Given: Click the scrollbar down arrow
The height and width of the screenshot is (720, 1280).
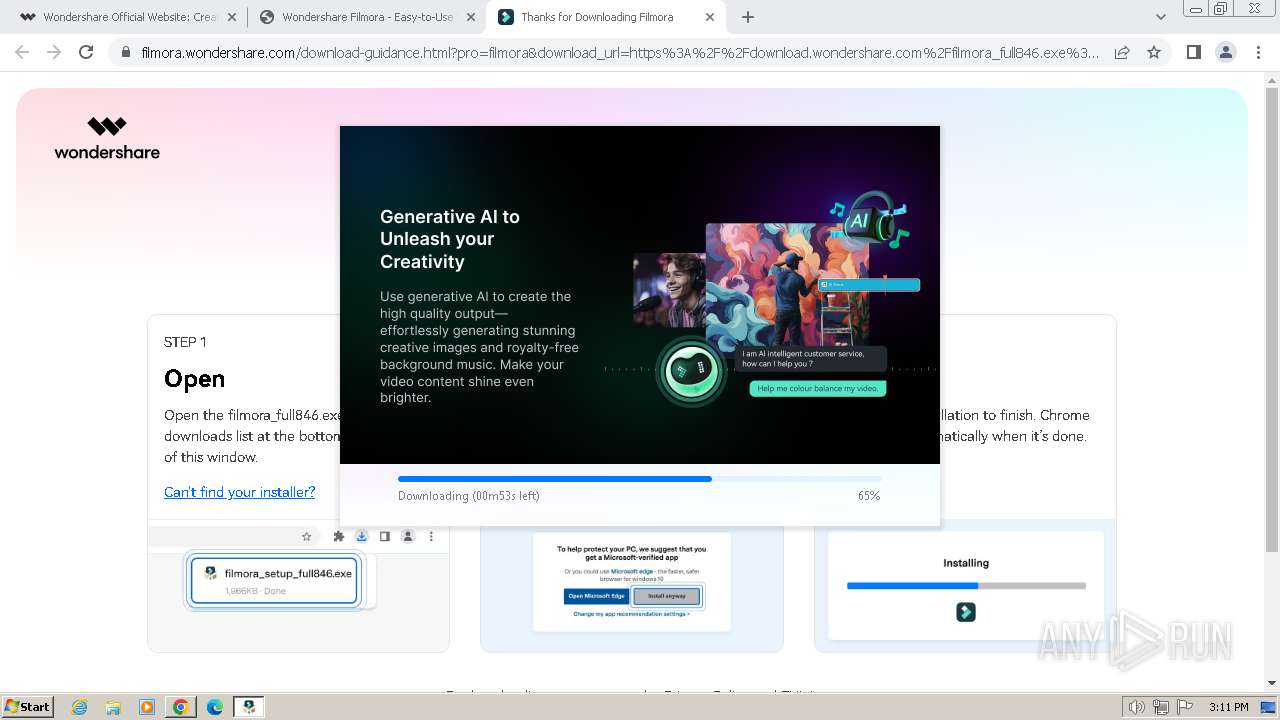Looking at the screenshot, I should [x=1271, y=683].
